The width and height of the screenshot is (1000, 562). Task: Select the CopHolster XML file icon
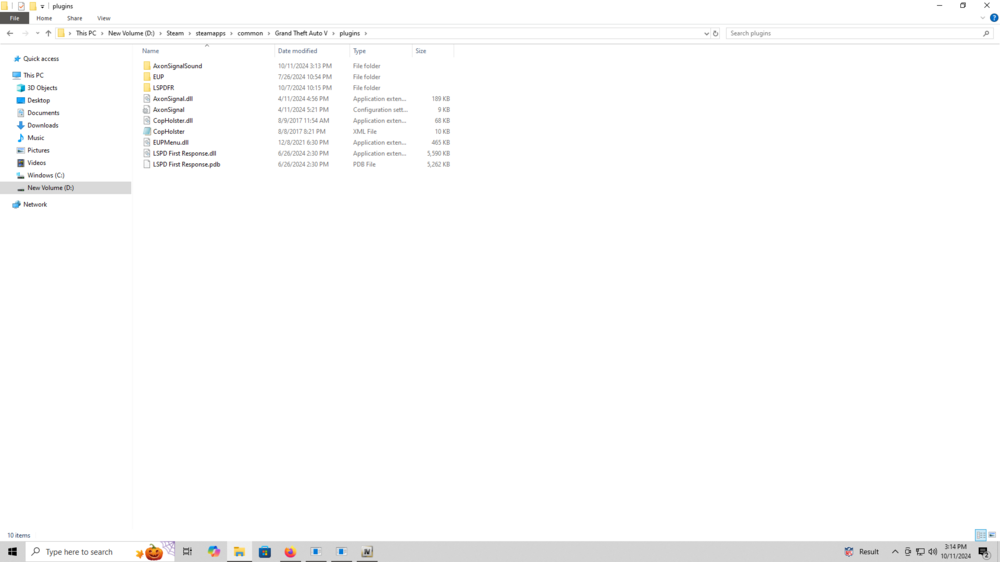click(147, 131)
